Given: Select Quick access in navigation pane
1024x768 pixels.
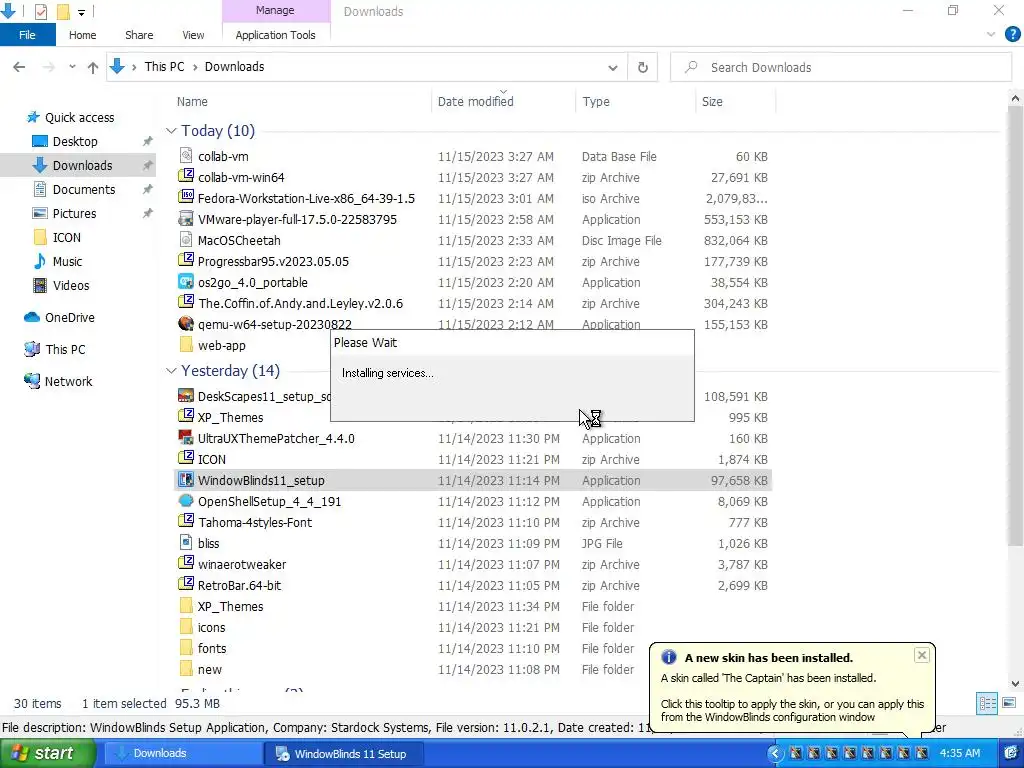Looking at the screenshot, I should [x=79, y=118].
